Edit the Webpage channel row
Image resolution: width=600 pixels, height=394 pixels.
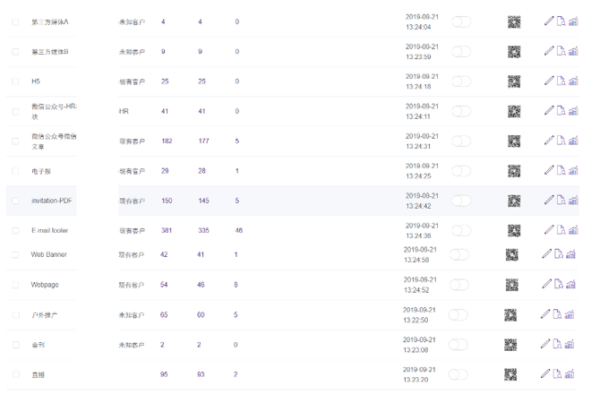547,284
